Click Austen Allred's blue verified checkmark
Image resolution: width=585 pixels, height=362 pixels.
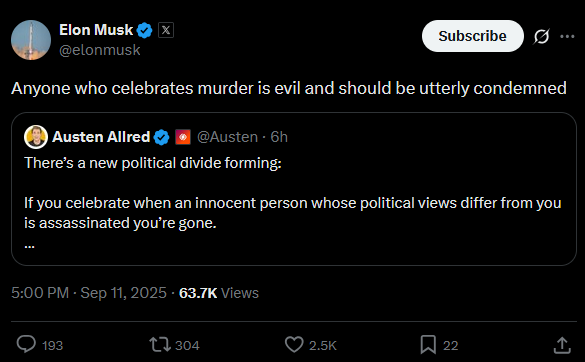click(162, 137)
